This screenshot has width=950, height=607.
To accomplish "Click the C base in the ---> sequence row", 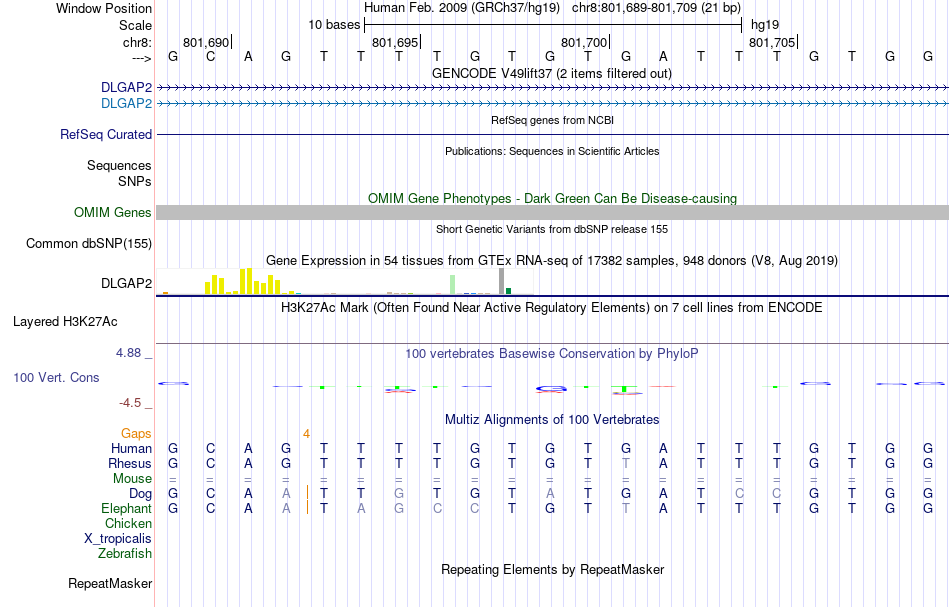I will pos(210,57).
